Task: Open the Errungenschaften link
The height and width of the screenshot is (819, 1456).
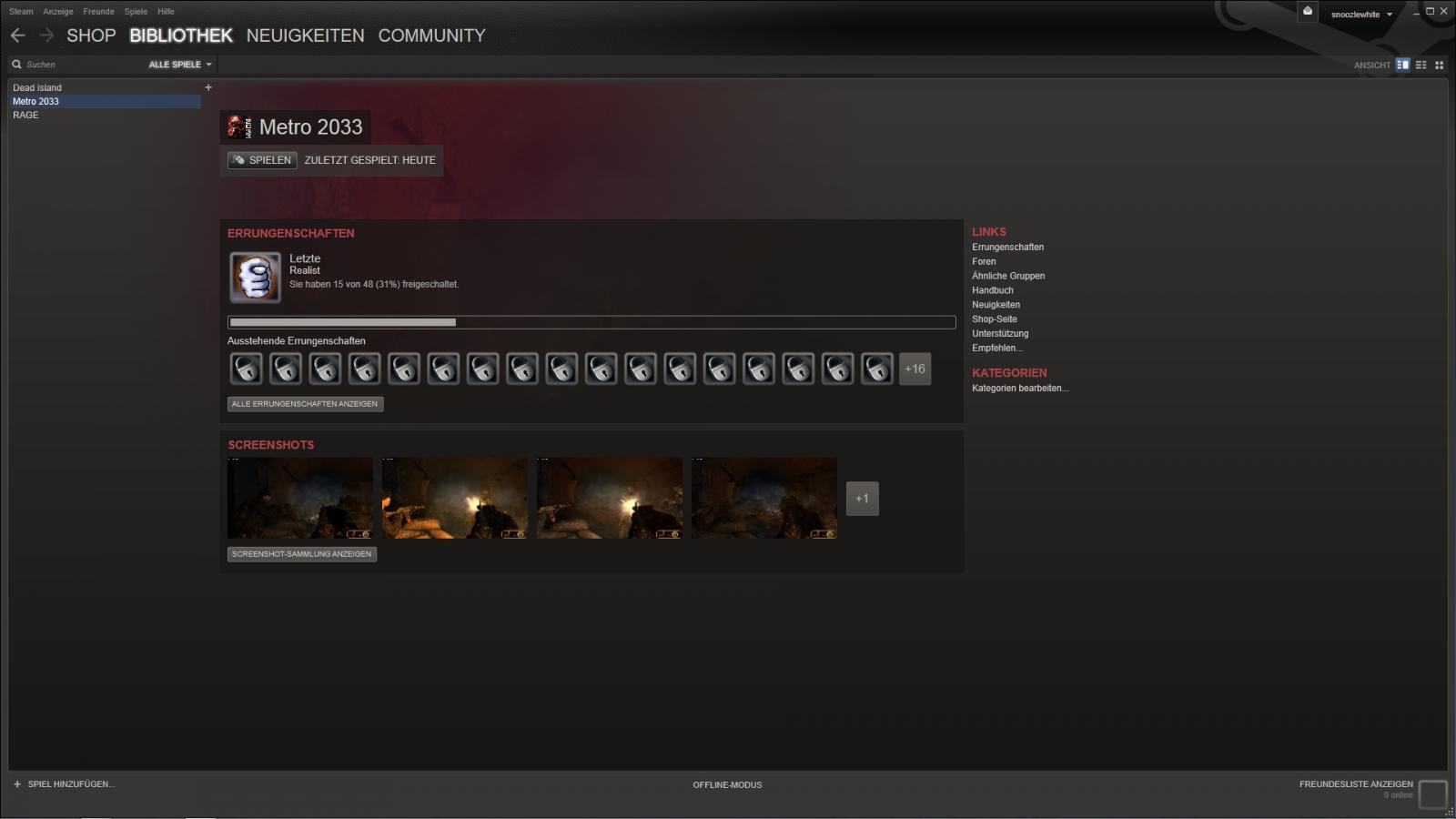Action: pyautogui.click(x=1007, y=248)
